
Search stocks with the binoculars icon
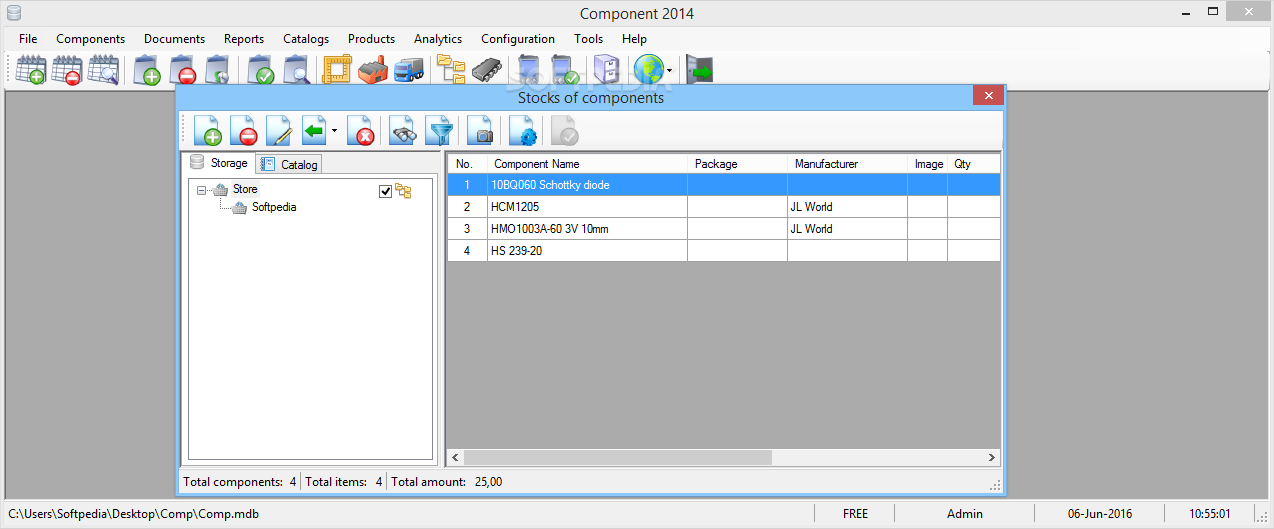(x=403, y=131)
